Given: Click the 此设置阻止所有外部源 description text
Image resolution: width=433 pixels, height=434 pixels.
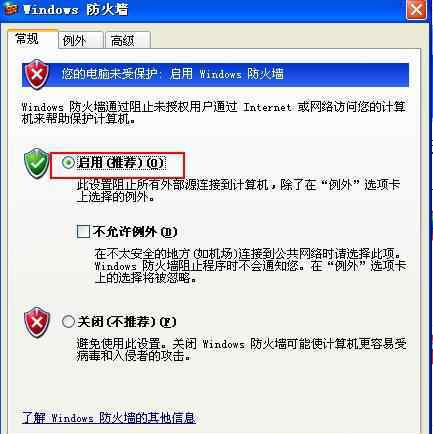Looking at the screenshot, I should tap(238, 191).
